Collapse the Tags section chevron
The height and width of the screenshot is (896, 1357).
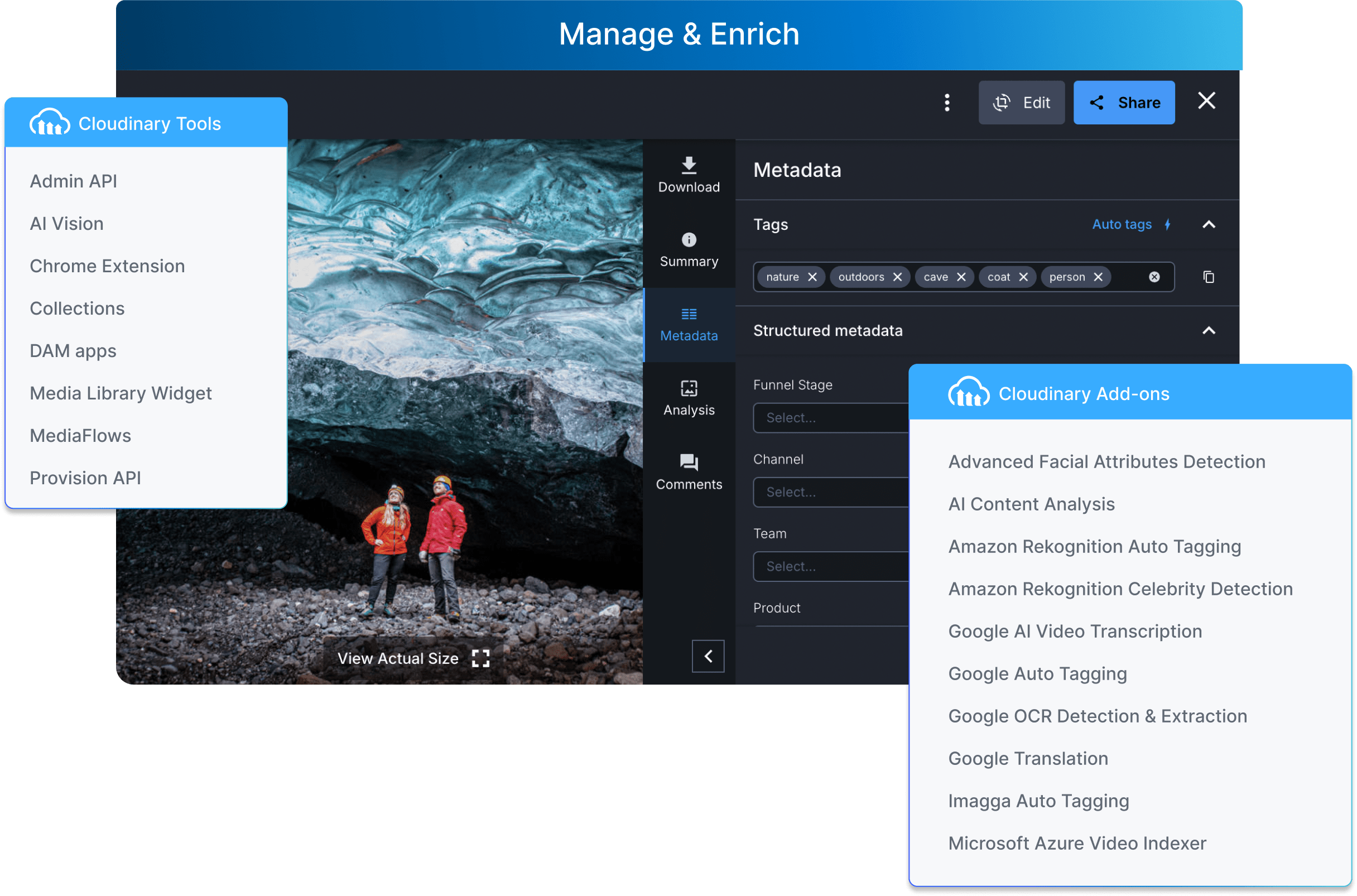point(1209,225)
